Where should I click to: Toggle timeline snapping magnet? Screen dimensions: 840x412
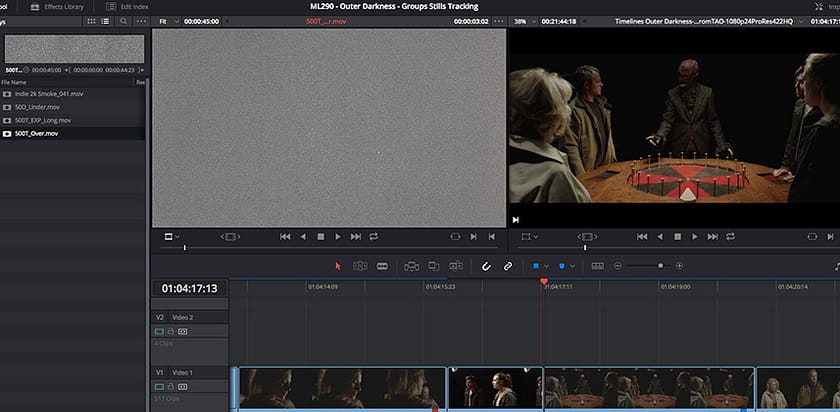[486, 266]
